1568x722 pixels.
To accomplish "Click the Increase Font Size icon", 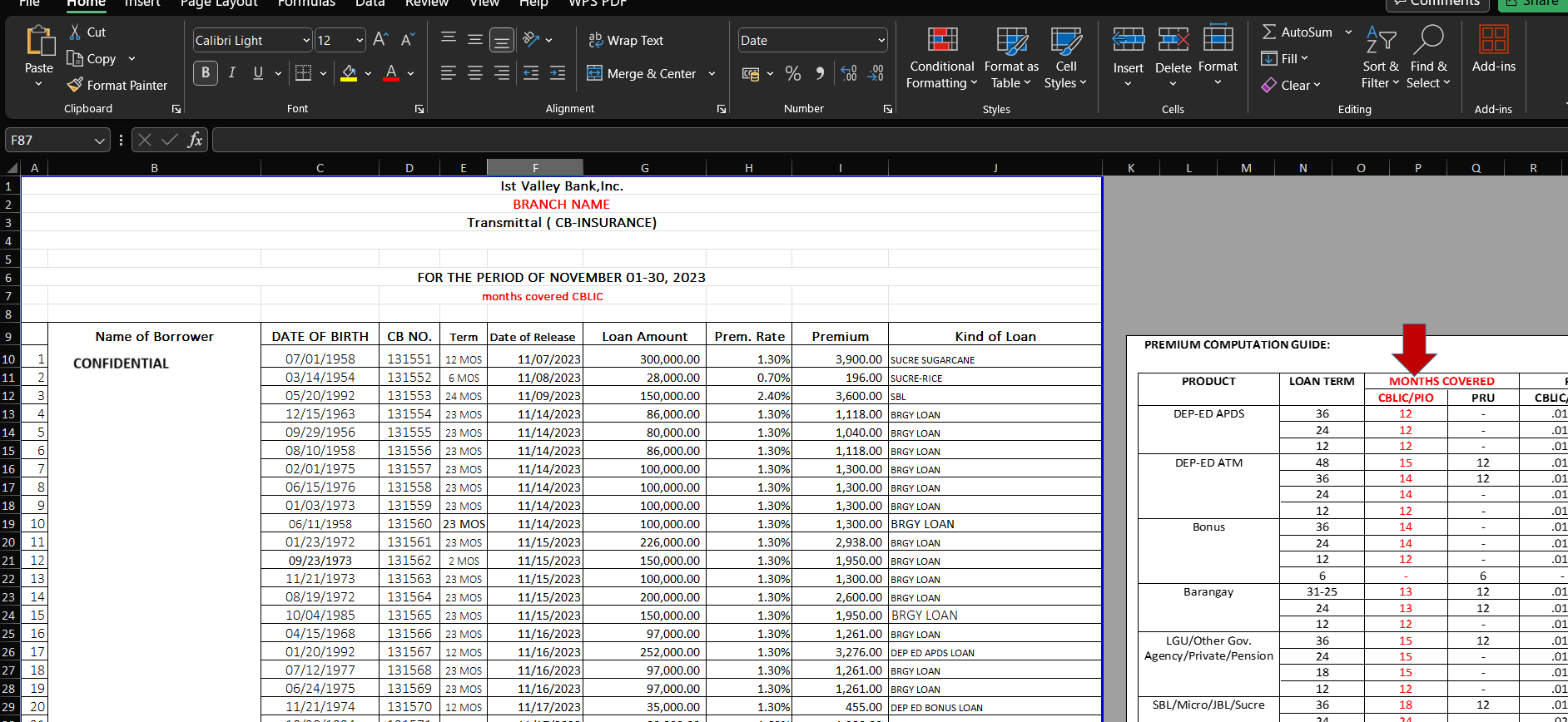I will pos(380,40).
